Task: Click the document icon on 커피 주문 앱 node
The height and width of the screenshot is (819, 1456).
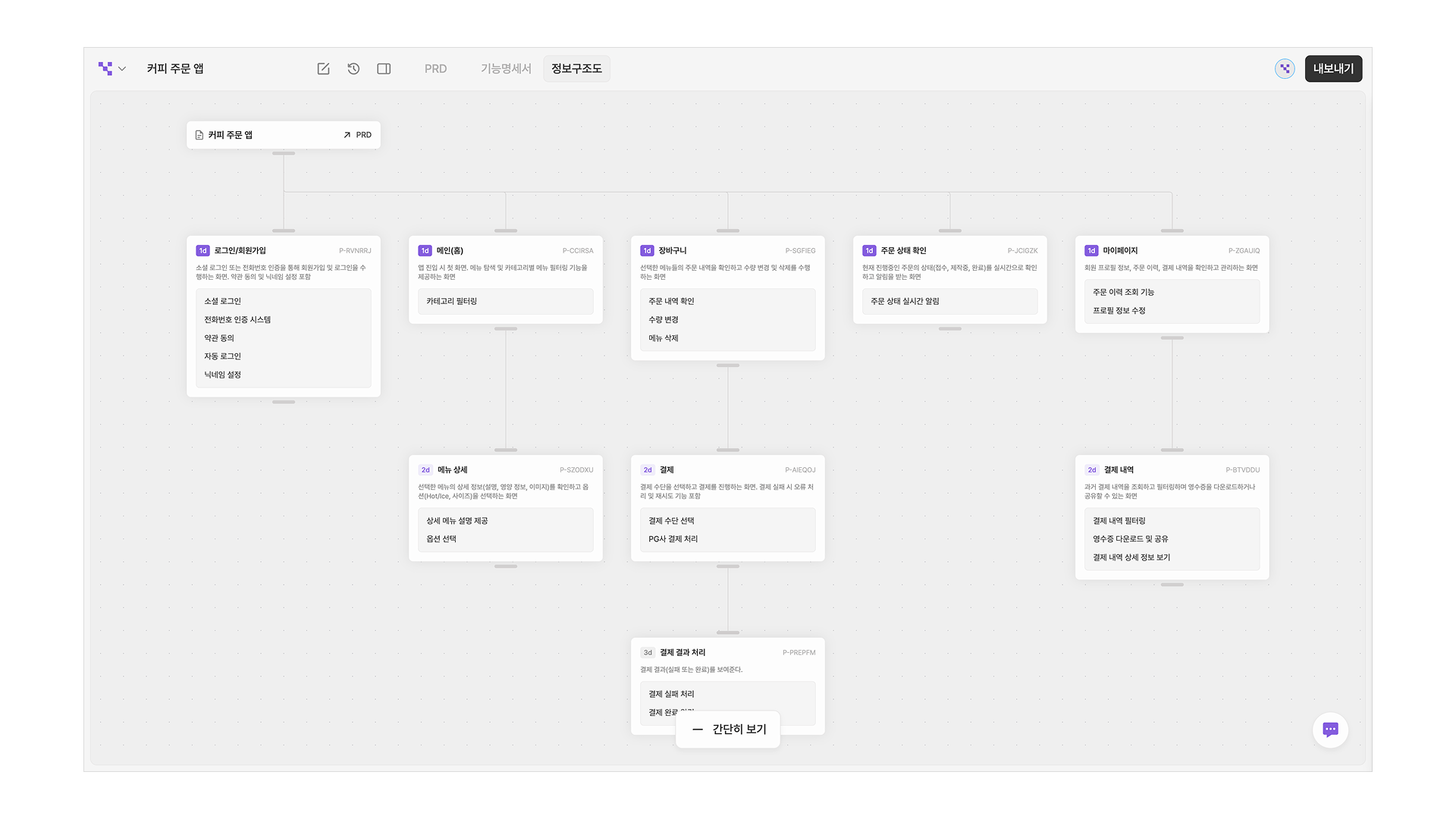Action: tap(199, 135)
